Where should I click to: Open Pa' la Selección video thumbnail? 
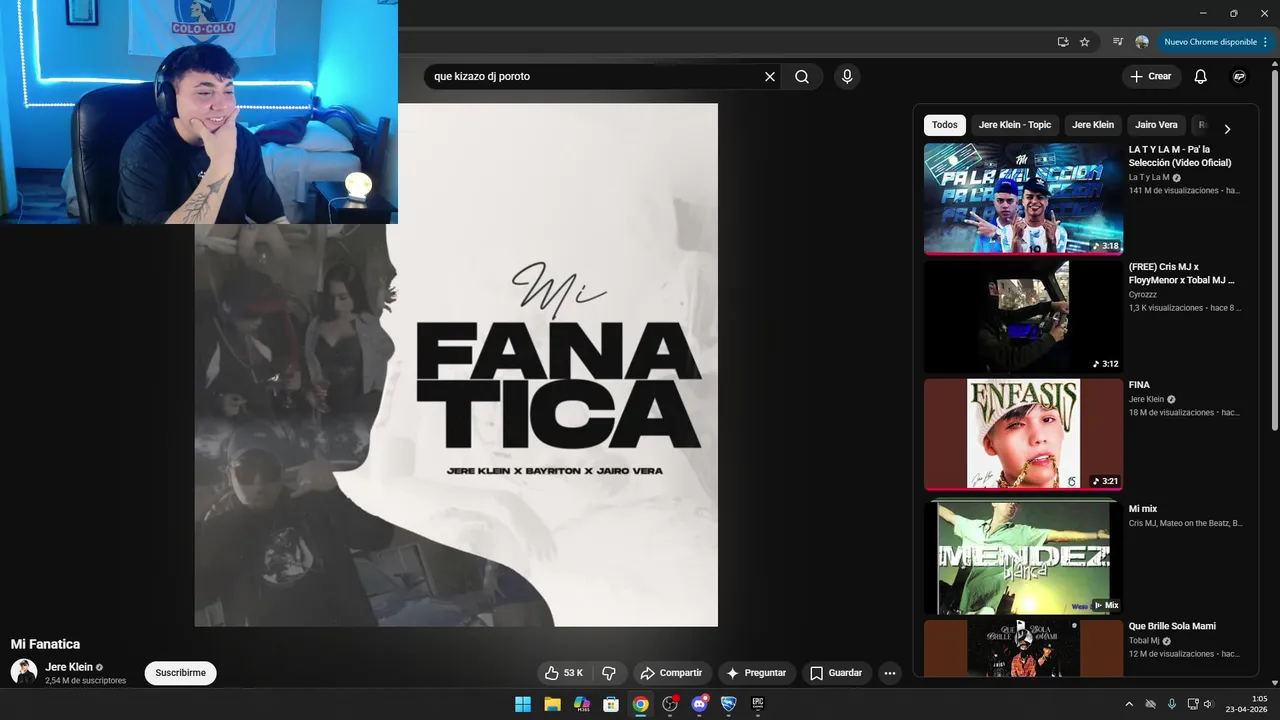(x=1023, y=199)
